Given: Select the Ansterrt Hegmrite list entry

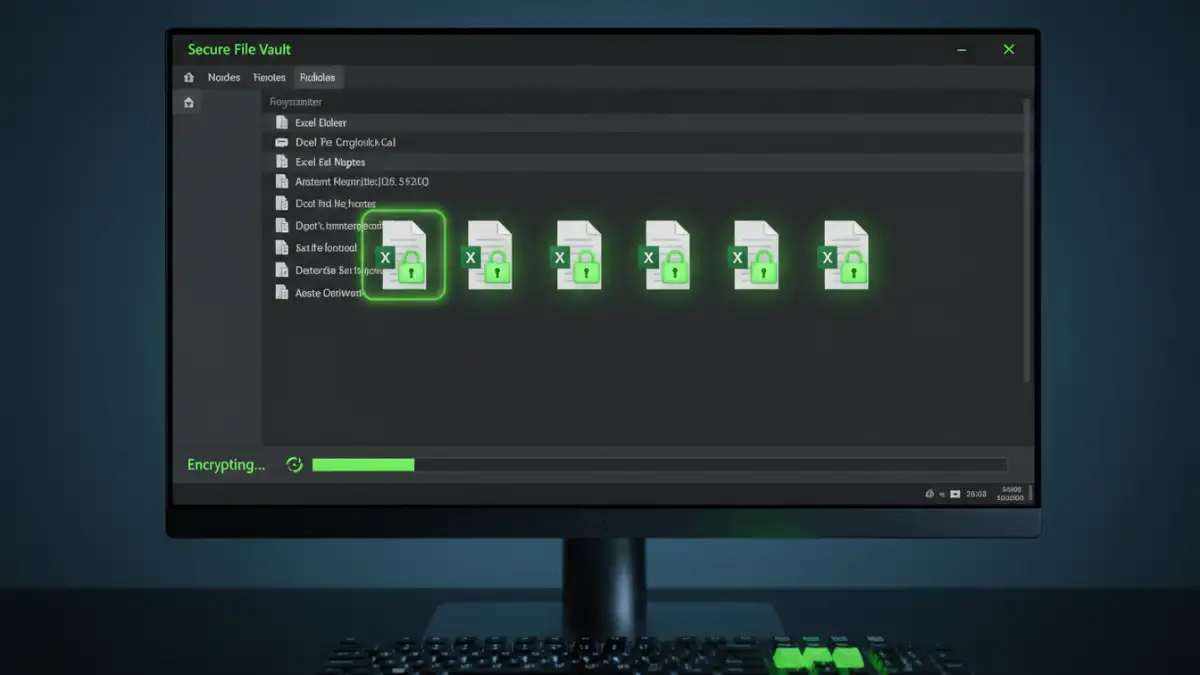Looking at the screenshot, I should [361, 182].
